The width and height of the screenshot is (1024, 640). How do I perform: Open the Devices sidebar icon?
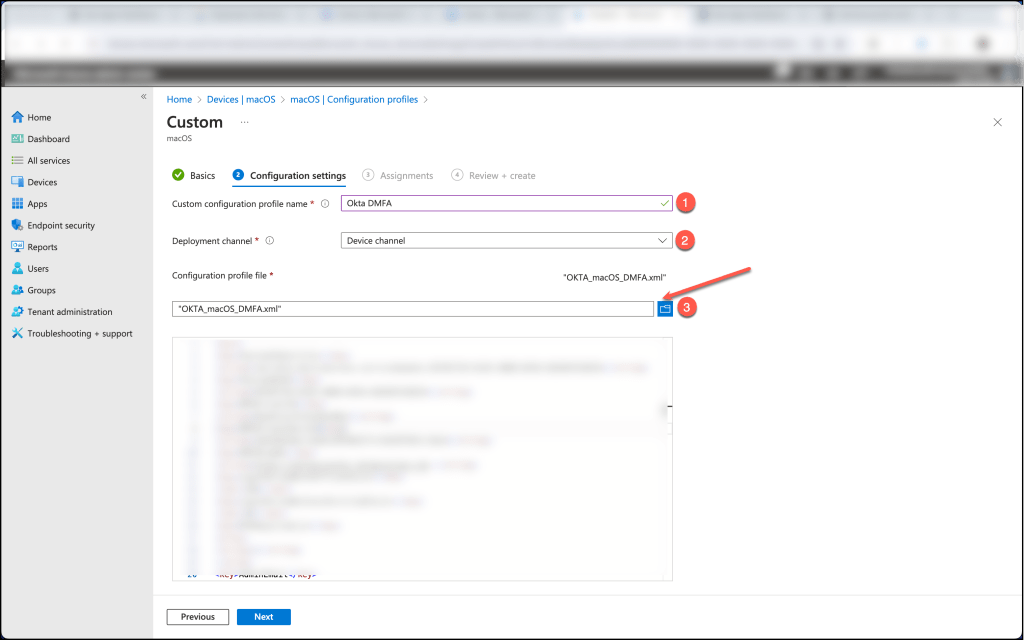(x=17, y=182)
